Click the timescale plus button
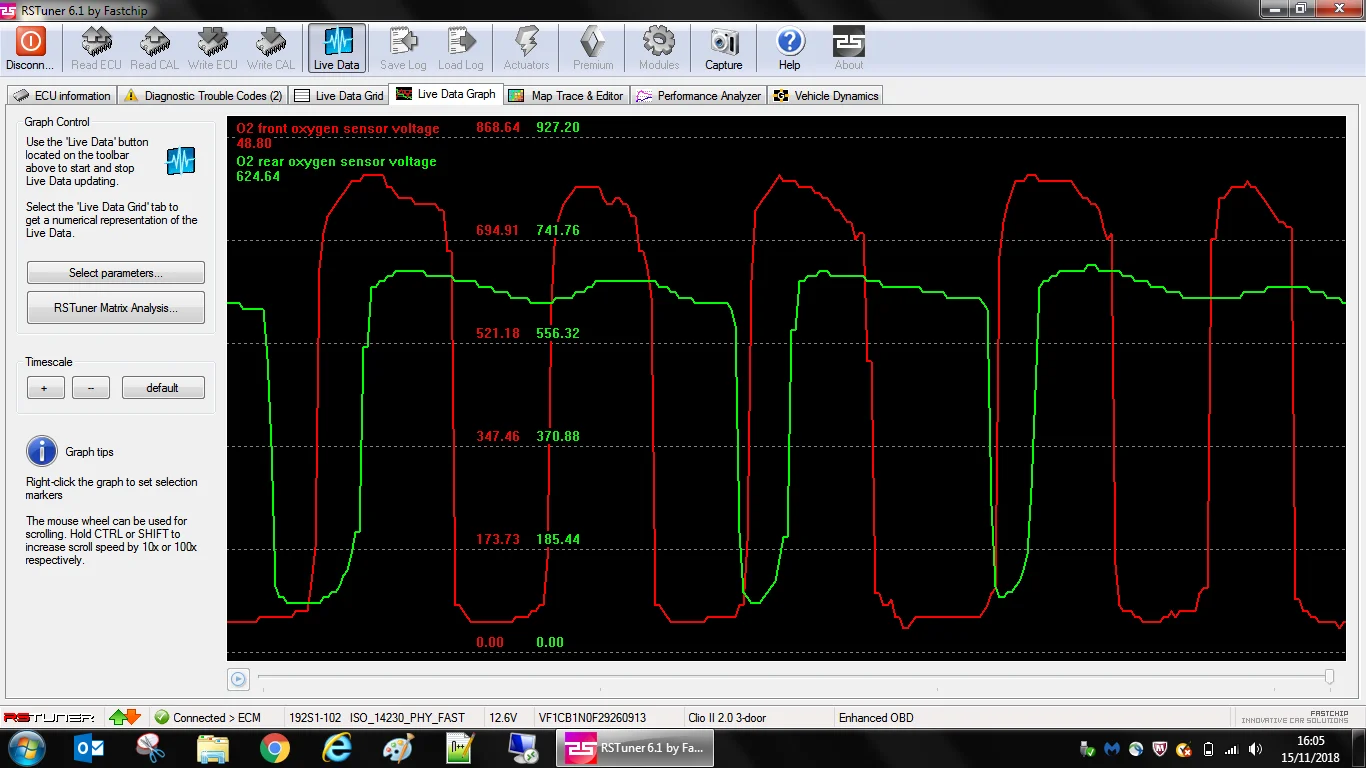 [x=45, y=388]
